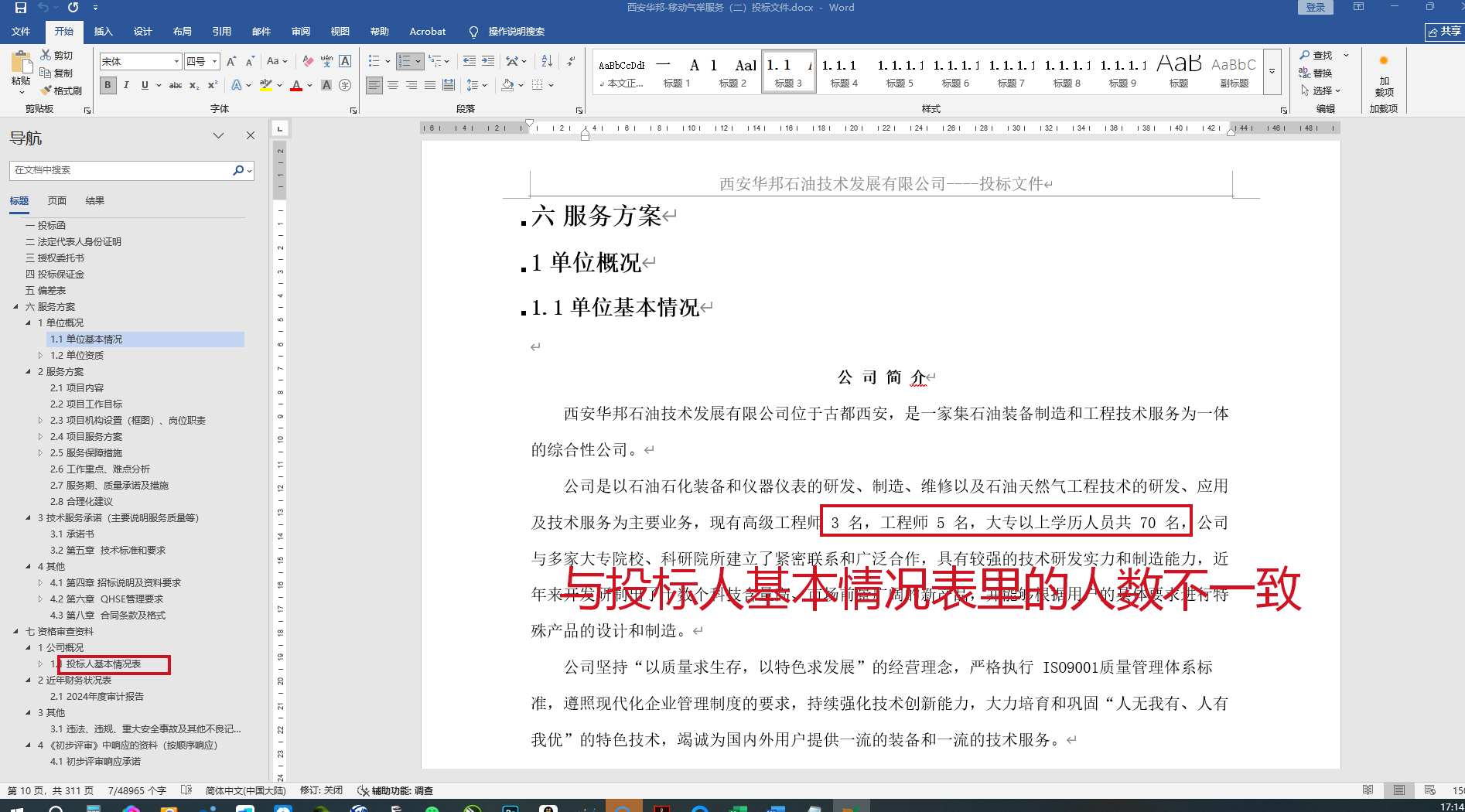The height and width of the screenshot is (812, 1465).
Task: Click the Copy (复制) button
Action: coord(56,73)
